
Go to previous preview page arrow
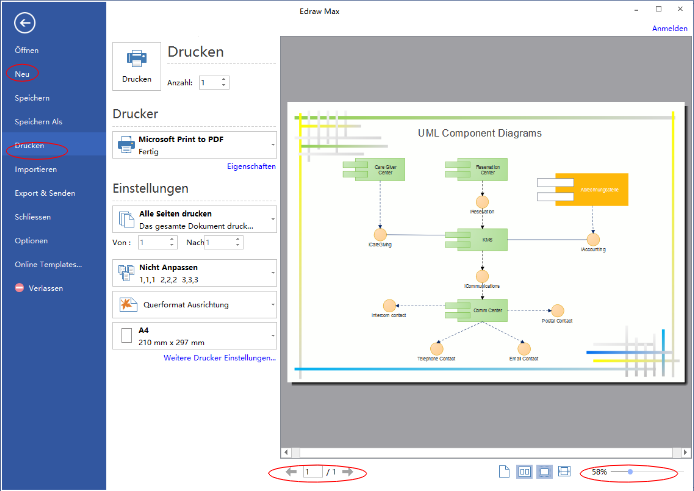(x=291, y=472)
